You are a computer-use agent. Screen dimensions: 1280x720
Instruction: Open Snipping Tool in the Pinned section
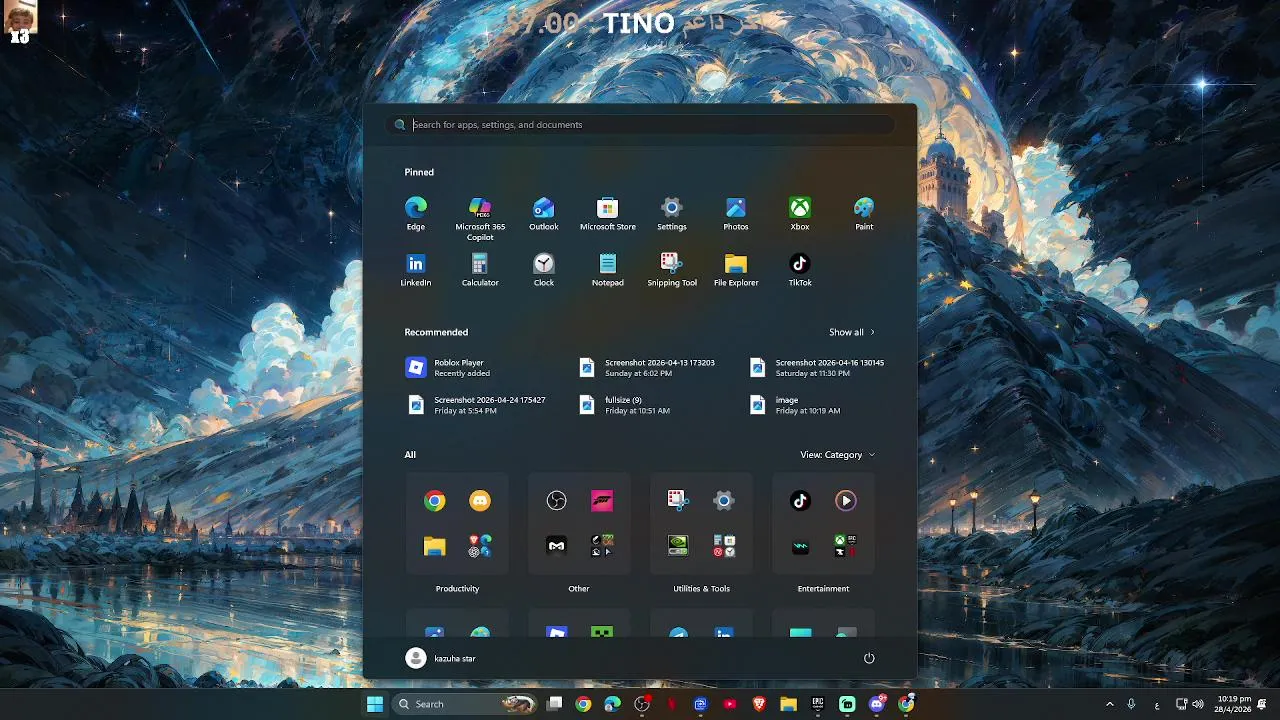(x=671, y=270)
